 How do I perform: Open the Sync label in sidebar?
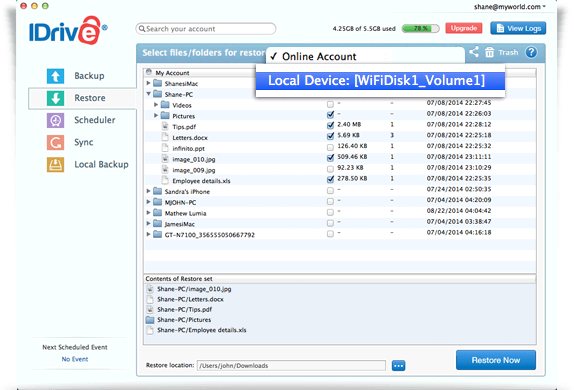(x=84, y=142)
